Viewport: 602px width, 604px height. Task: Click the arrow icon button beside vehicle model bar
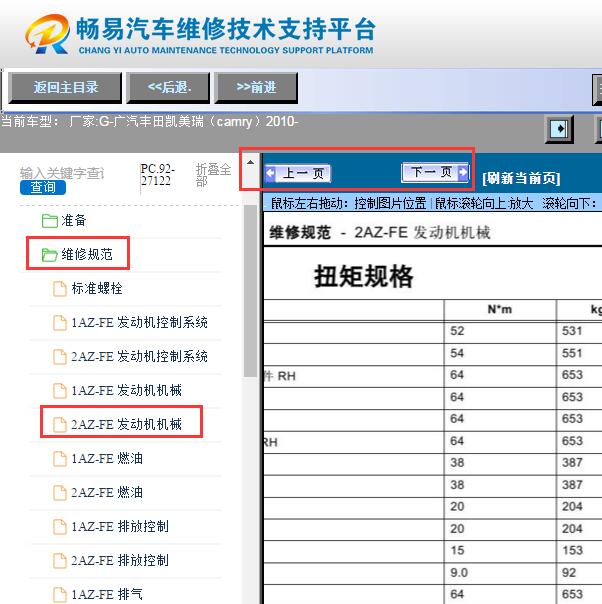(x=559, y=129)
